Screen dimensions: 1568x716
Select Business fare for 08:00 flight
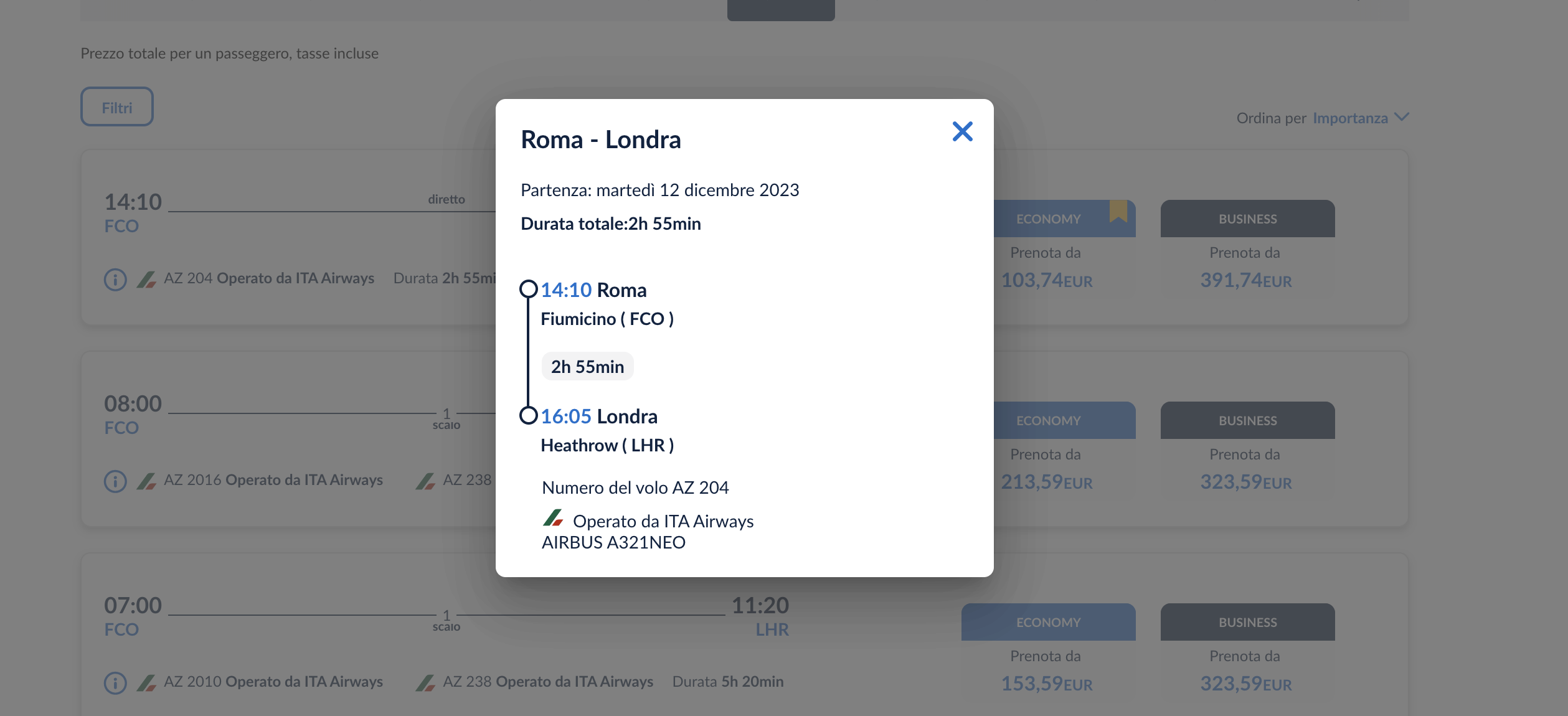click(1247, 420)
